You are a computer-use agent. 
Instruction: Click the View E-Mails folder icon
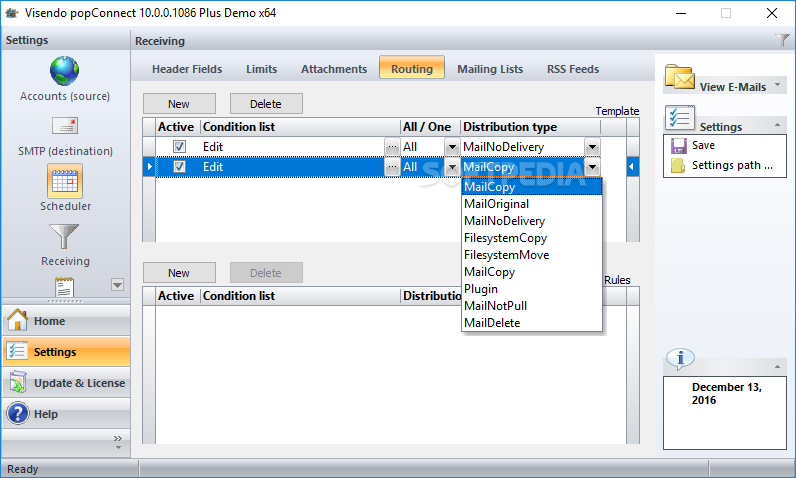pyautogui.click(x=680, y=77)
